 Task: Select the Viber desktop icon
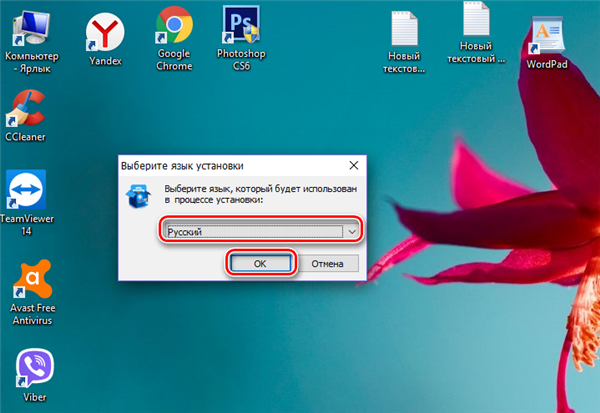pos(34,375)
